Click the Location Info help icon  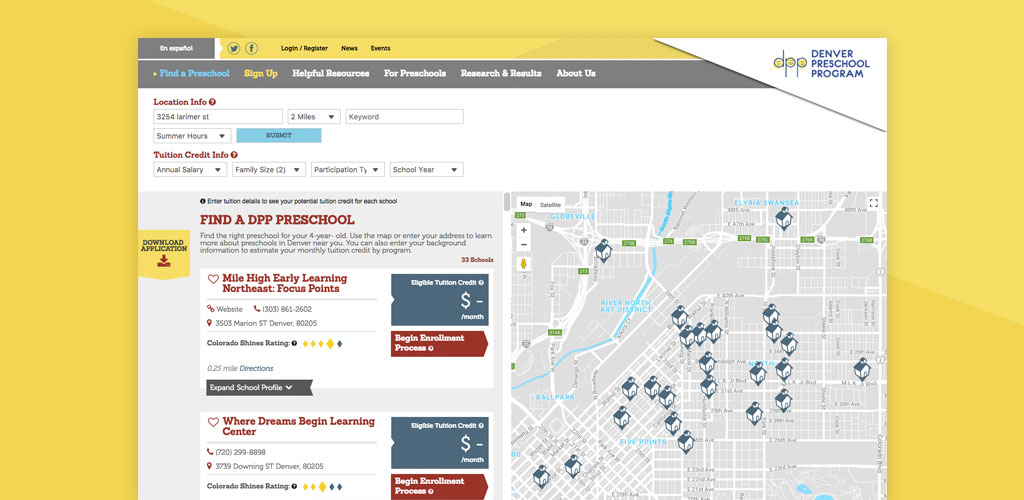[213, 102]
